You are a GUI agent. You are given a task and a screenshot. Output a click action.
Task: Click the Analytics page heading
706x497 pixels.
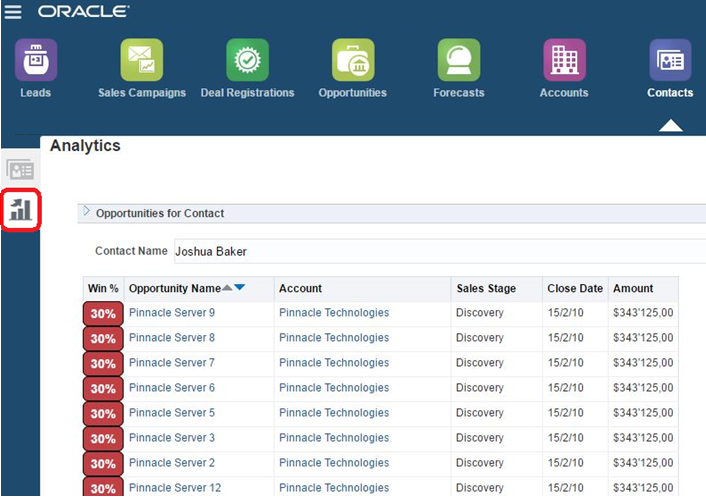(85, 146)
